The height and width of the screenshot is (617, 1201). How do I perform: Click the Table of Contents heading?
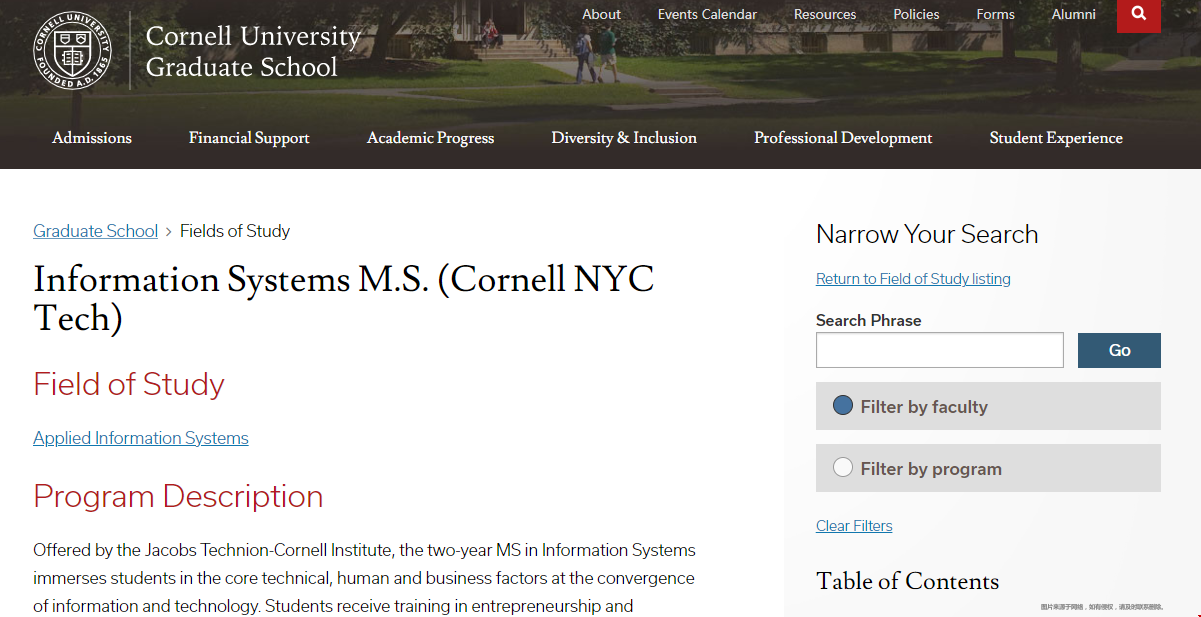point(907,581)
